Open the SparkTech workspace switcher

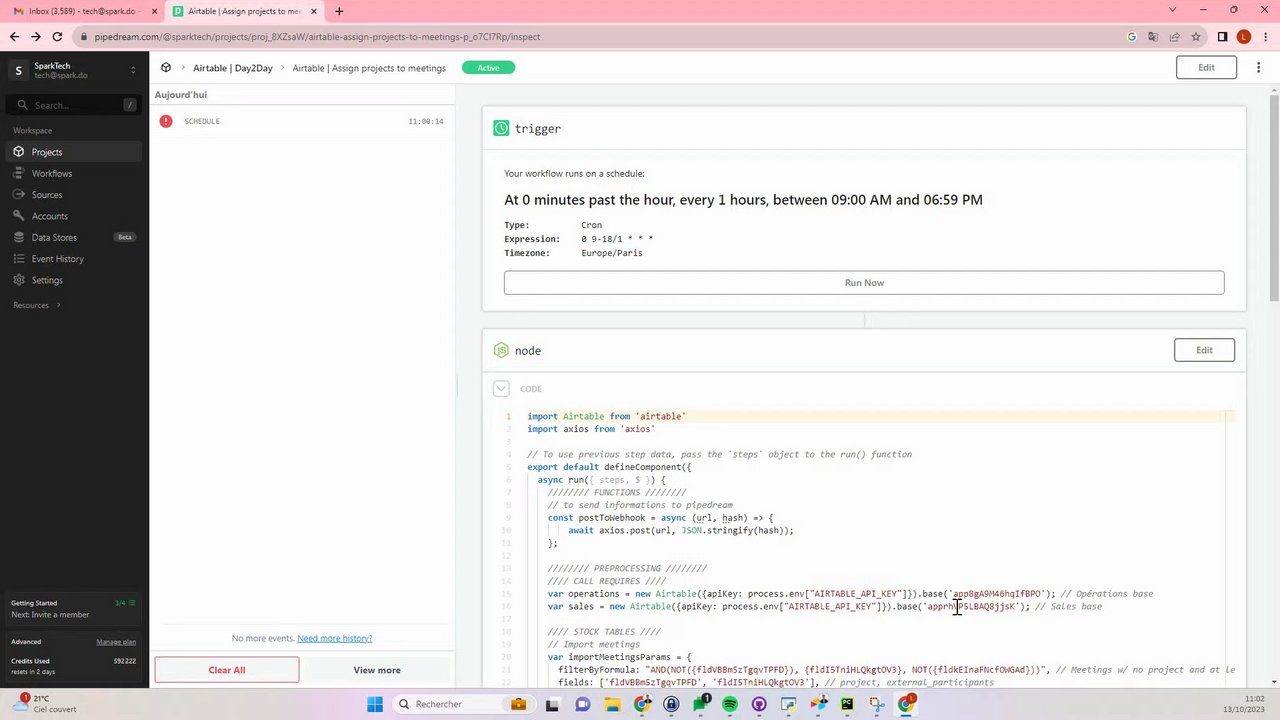[x=74, y=70]
